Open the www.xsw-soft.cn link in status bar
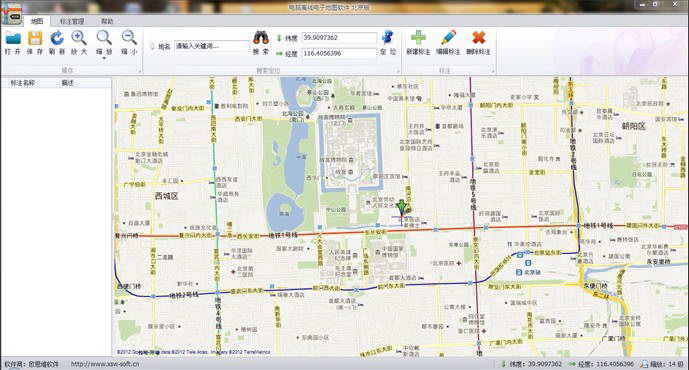 click(x=105, y=364)
